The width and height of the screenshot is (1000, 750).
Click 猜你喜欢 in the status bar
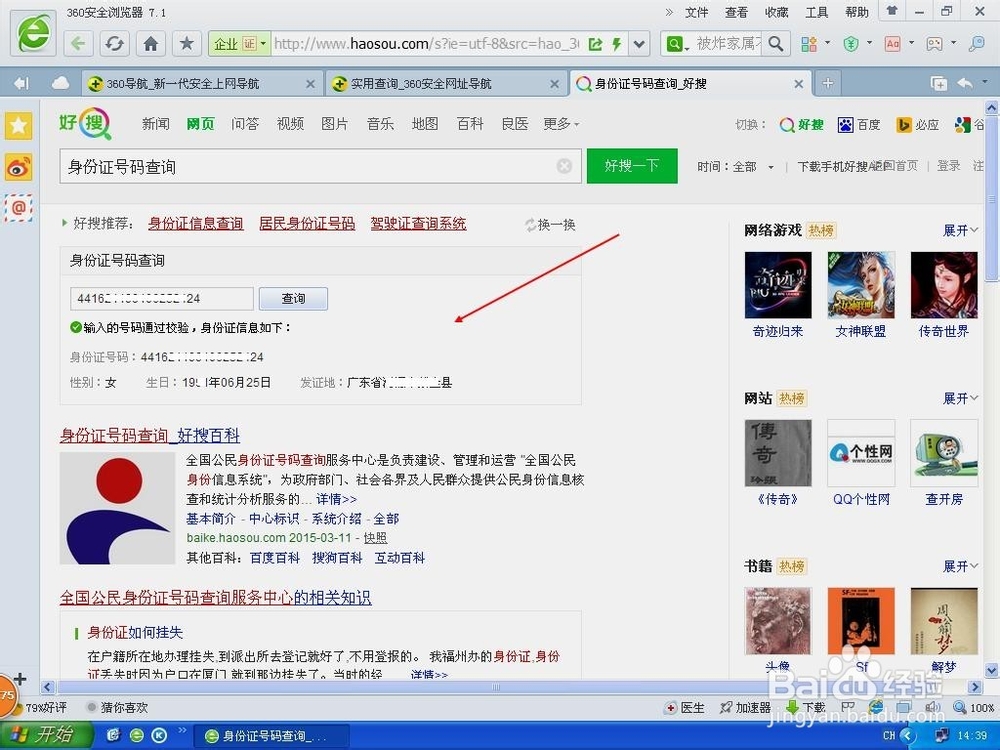(x=118, y=707)
